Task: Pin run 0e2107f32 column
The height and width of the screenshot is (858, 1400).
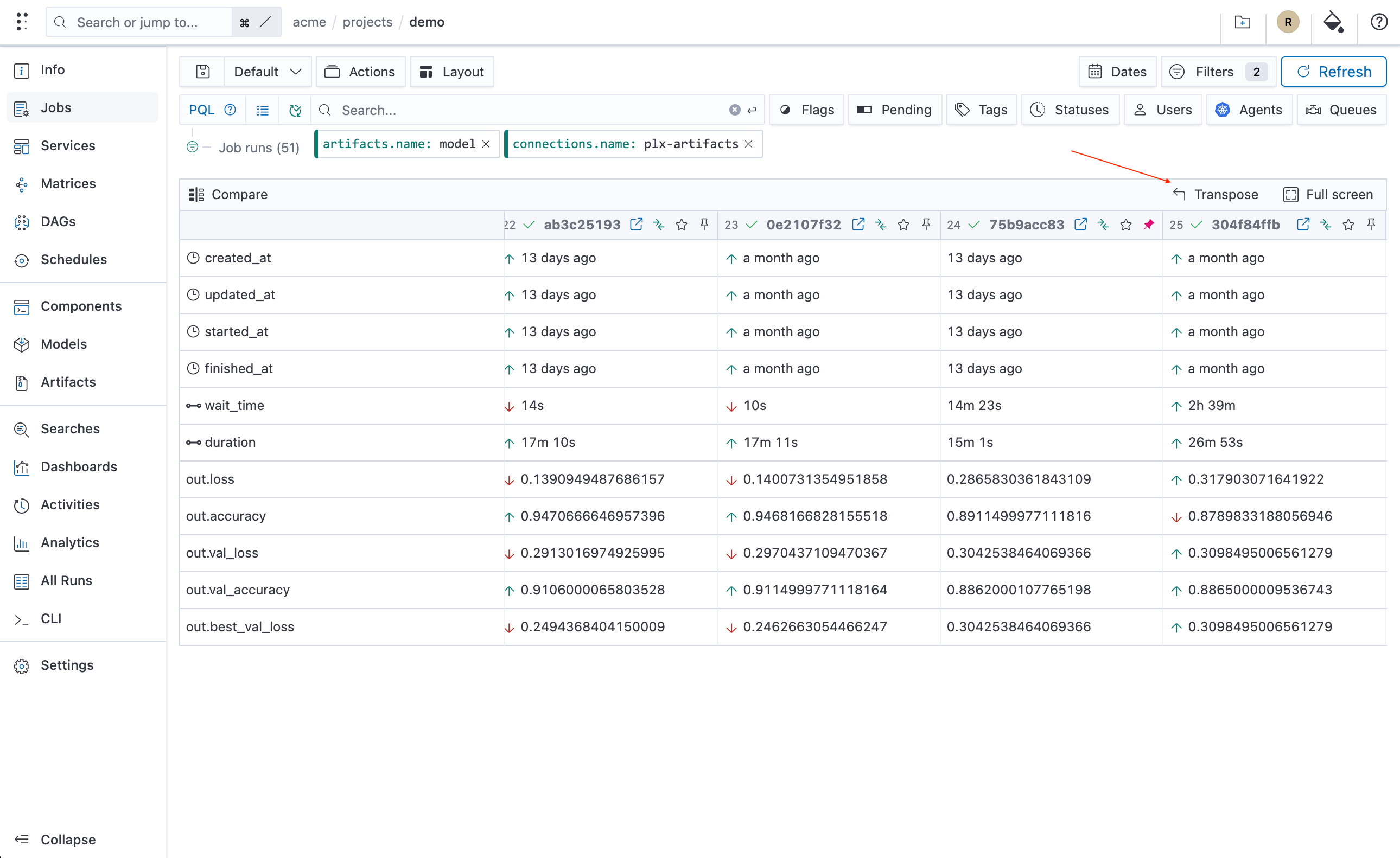Action: click(x=926, y=225)
